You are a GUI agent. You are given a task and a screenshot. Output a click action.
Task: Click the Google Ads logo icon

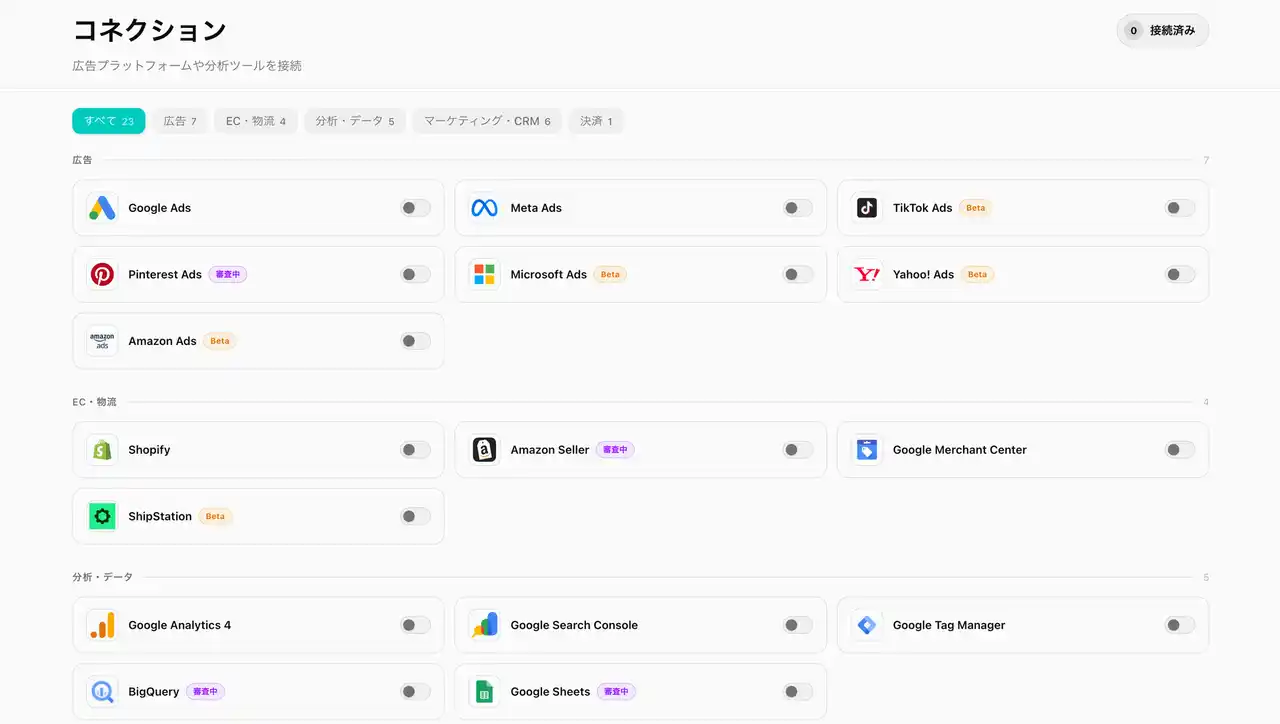click(102, 208)
